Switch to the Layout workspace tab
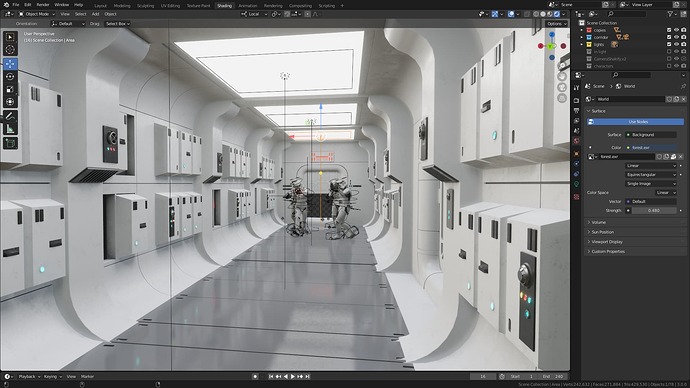 [100, 6]
